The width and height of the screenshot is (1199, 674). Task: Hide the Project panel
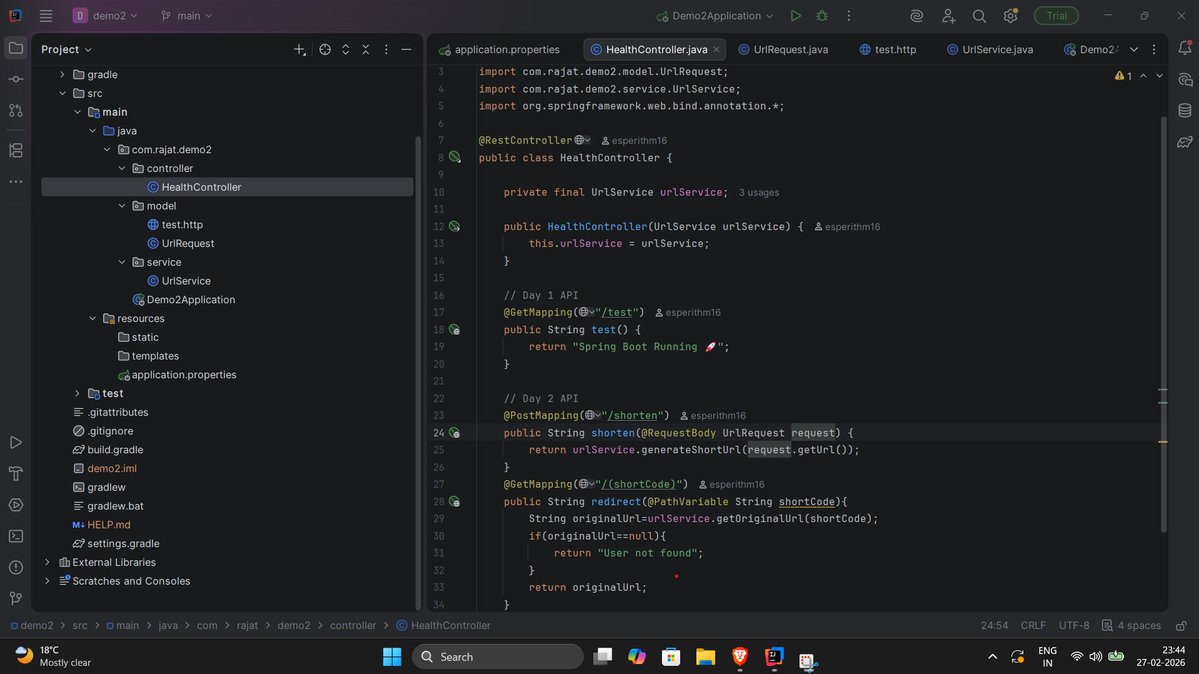[x=406, y=49]
